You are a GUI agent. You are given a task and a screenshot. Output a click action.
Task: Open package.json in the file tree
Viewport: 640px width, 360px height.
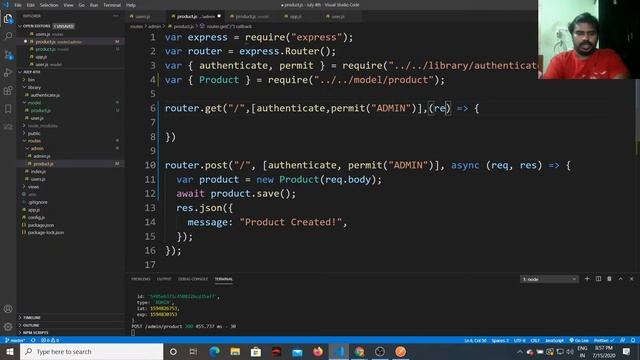(40, 225)
